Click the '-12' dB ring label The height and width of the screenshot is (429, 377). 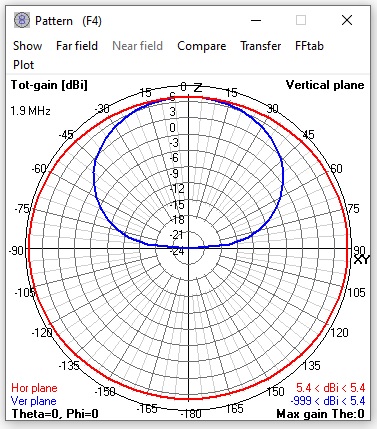point(177,189)
